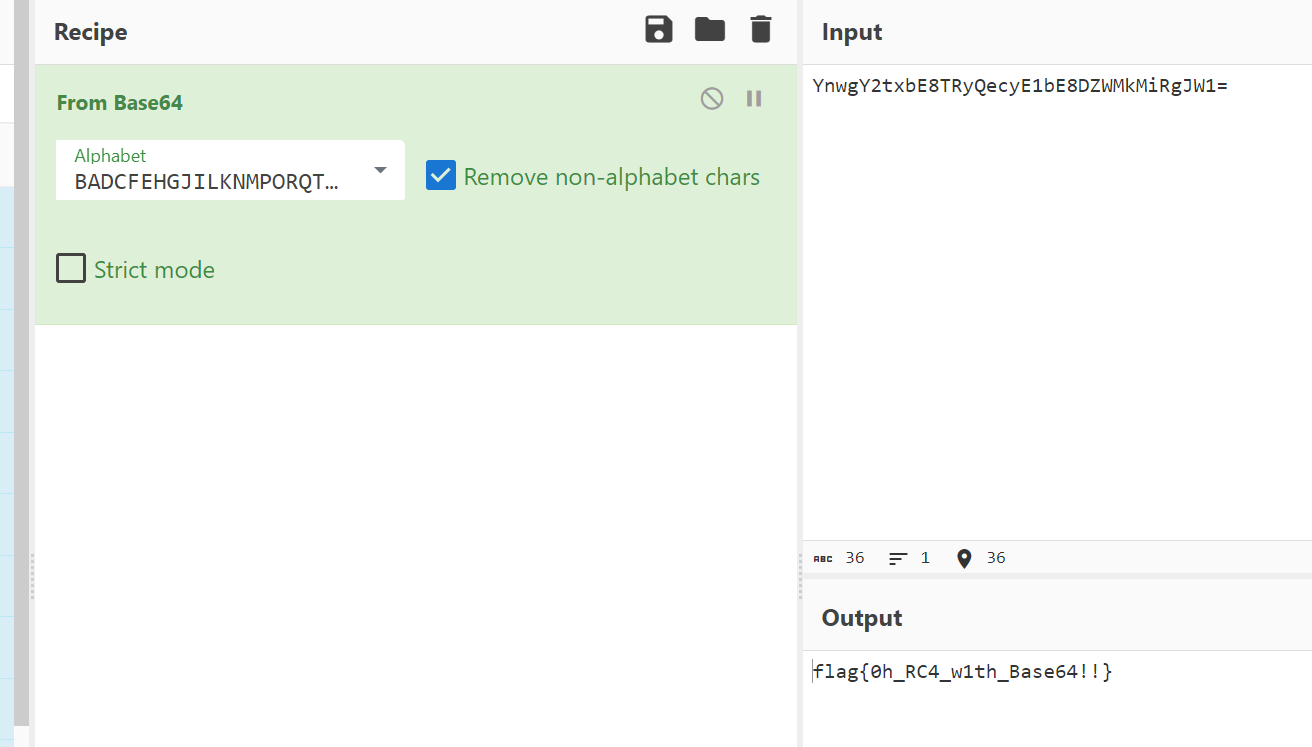
Task: Click inside the Base64 input text
Action: pos(1020,86)
